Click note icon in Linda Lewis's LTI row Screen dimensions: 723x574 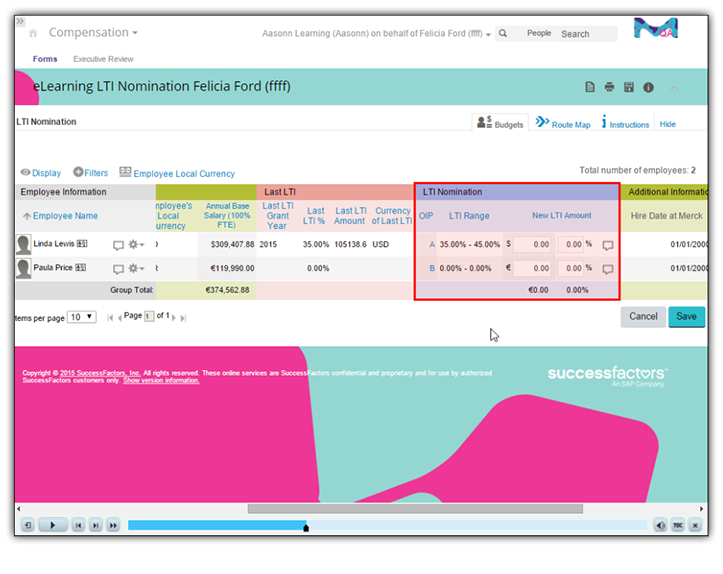(x=607, y=244)
